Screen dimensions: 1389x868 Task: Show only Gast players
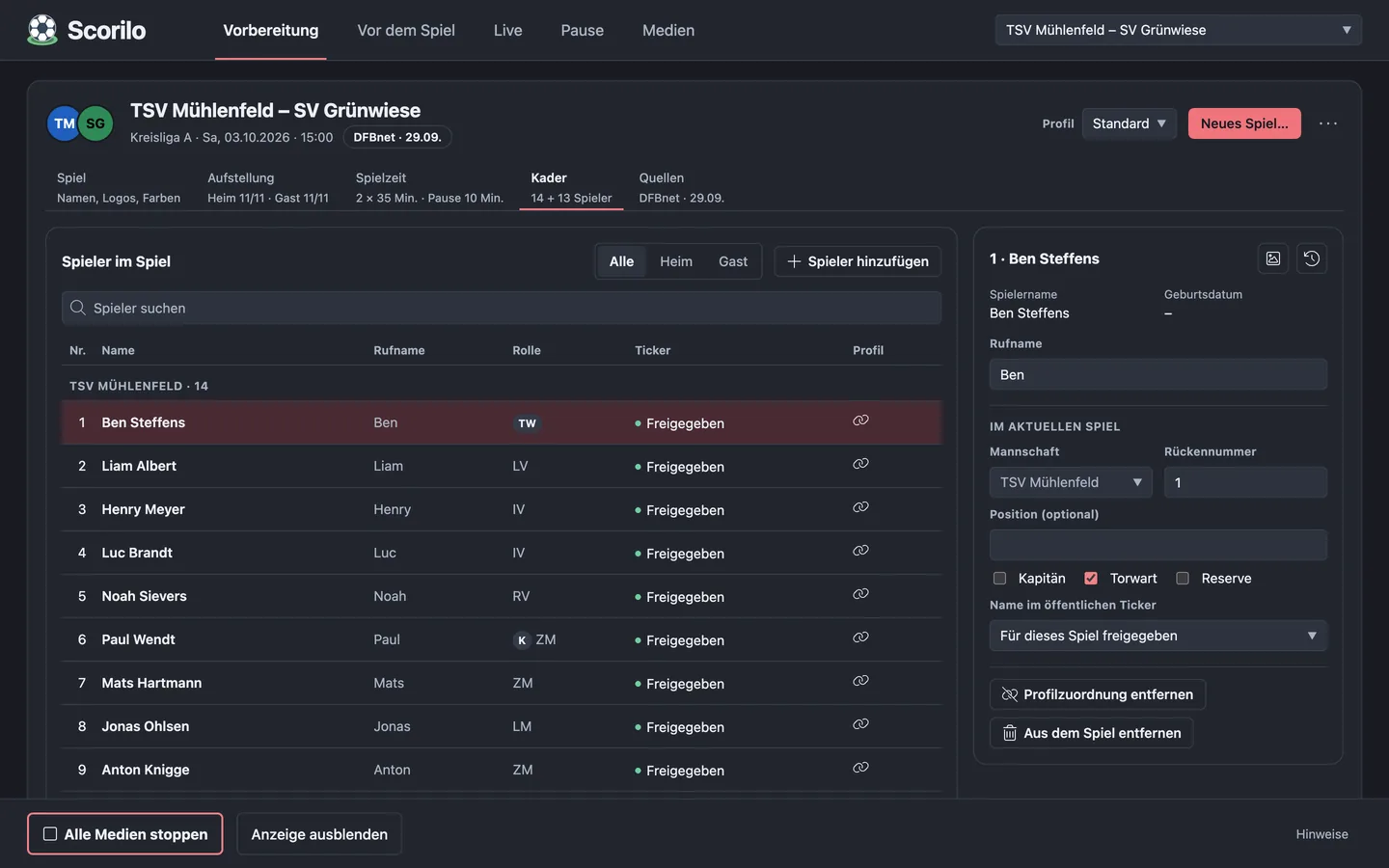[733, 261]
